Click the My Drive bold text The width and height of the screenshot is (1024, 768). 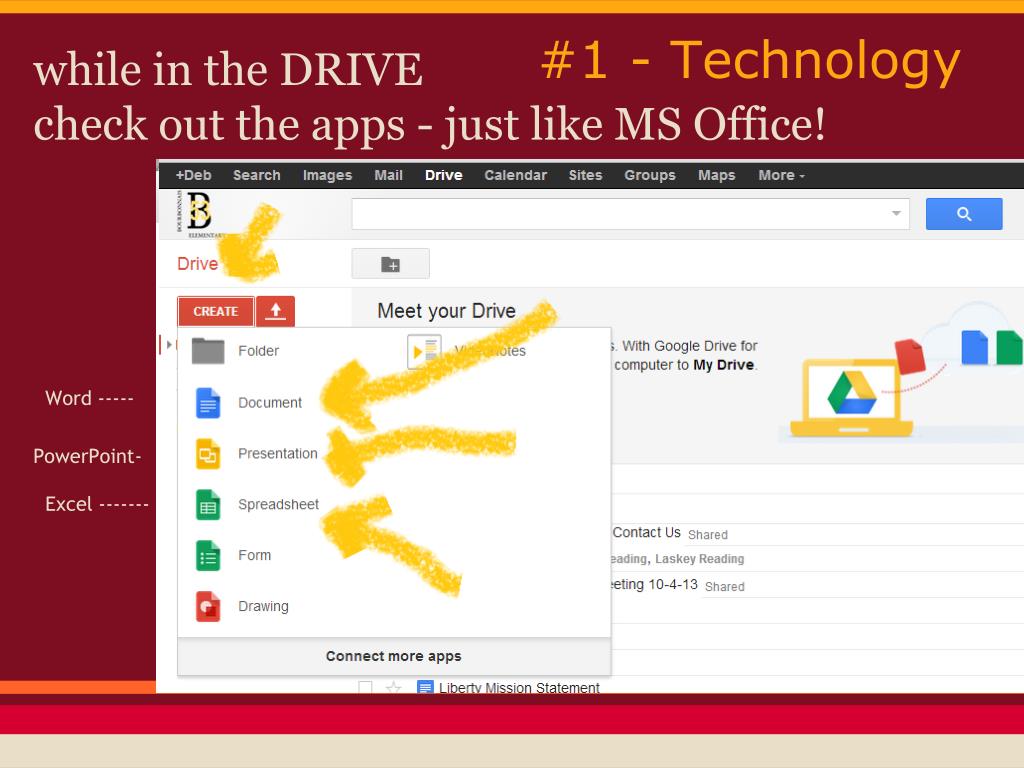[724, 364]
